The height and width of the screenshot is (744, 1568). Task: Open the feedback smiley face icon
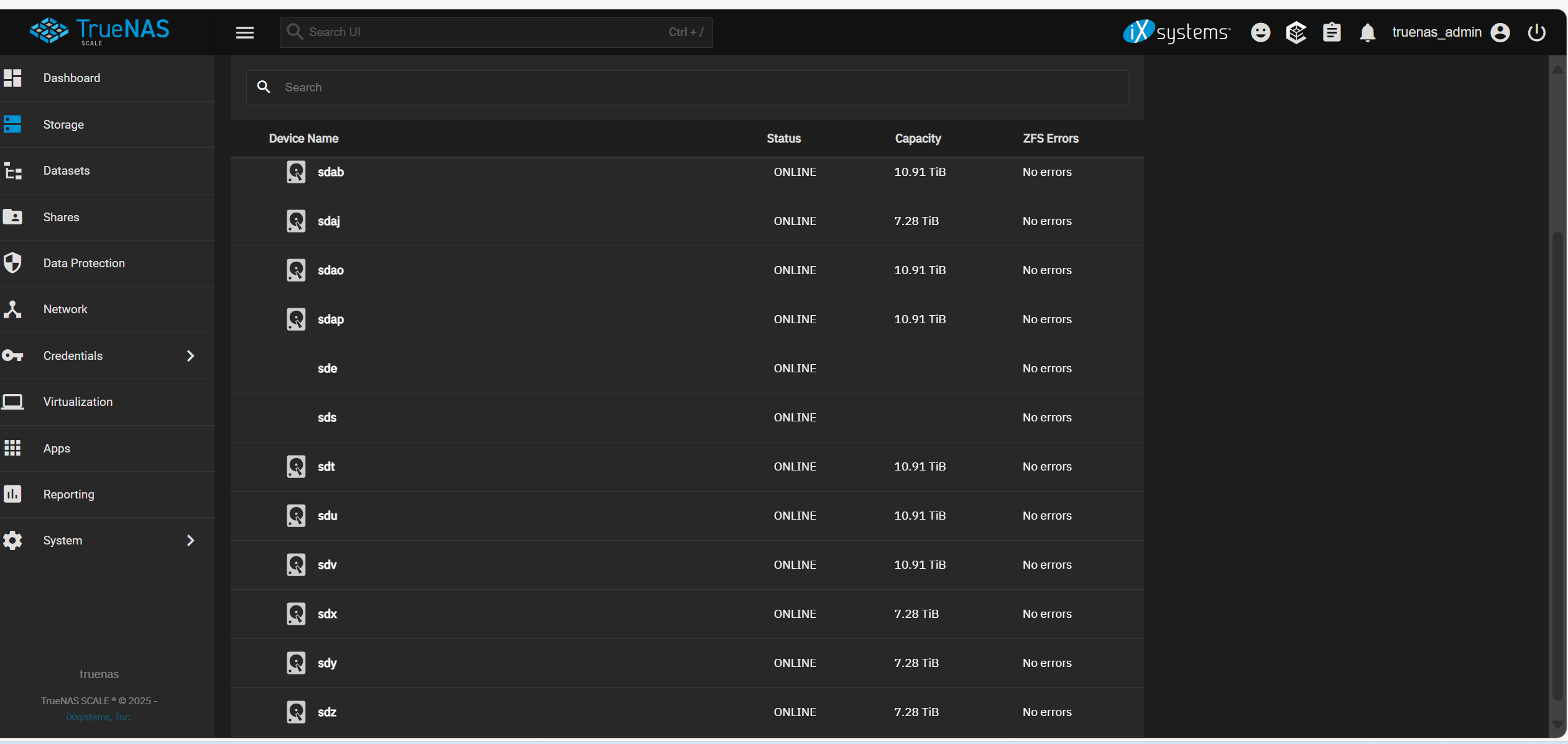[1260, 32]
